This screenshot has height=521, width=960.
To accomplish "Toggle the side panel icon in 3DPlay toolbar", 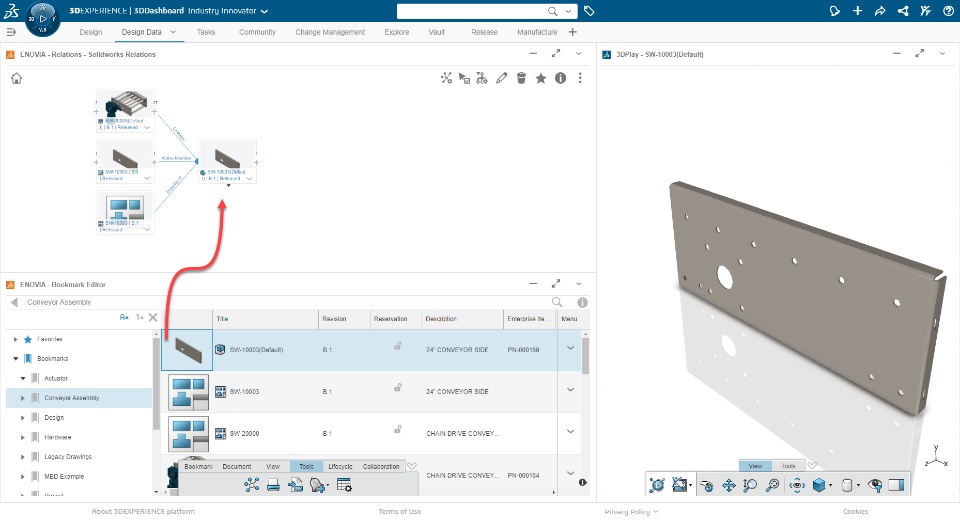I will click(x=896, y=485).
